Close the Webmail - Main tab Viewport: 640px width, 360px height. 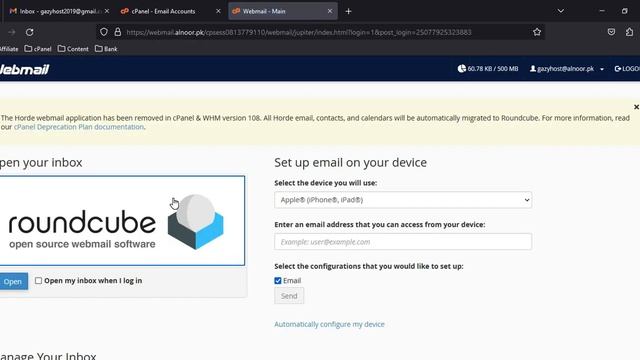click(x=330, y=11)
